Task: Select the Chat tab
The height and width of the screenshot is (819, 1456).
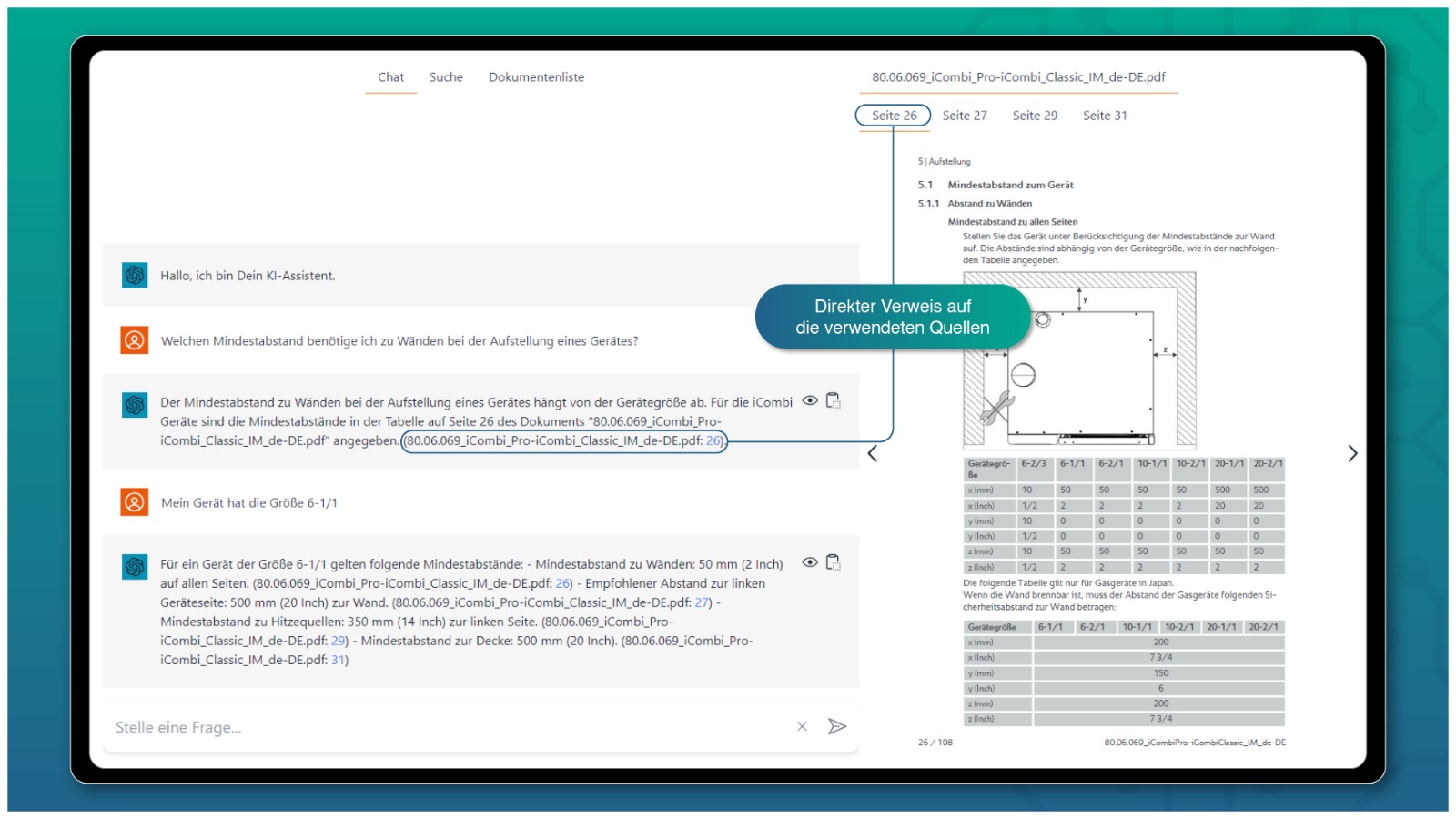Action: tap(390, 77)
